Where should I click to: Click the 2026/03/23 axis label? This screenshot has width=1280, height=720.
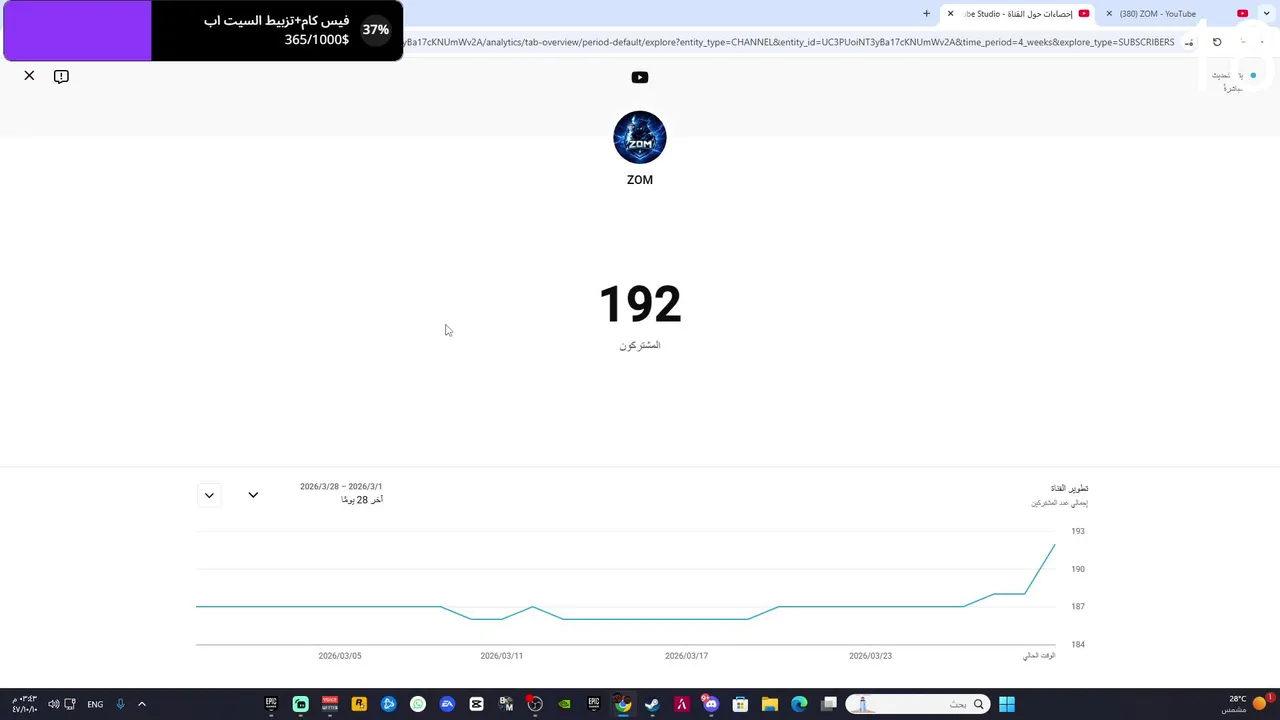pyautogui.click(x=870, y=656)
